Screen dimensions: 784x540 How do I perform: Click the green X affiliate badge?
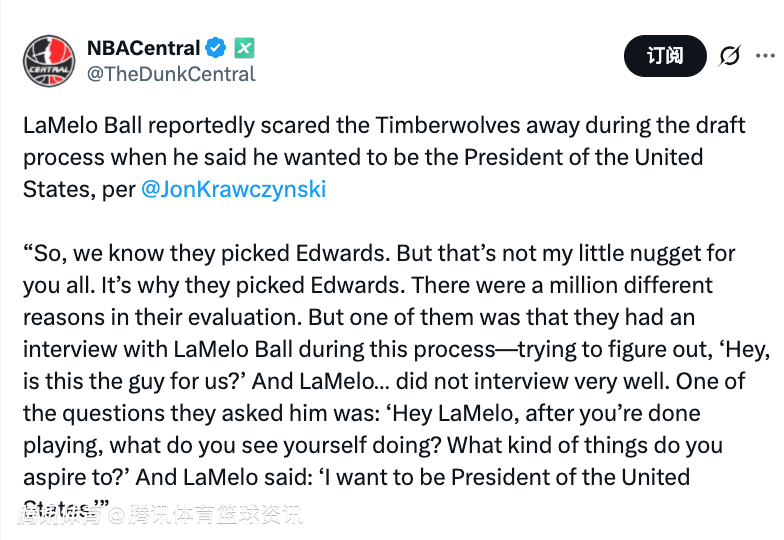click(x=245, y=47)
